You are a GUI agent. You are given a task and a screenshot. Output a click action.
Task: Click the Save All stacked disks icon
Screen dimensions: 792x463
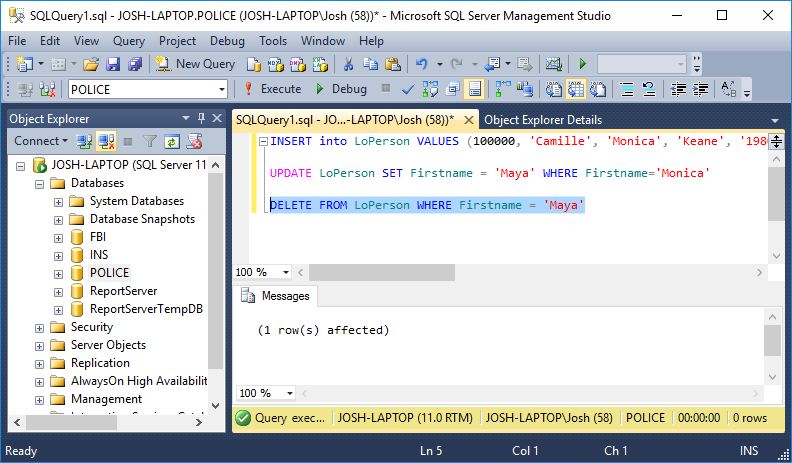135,64
